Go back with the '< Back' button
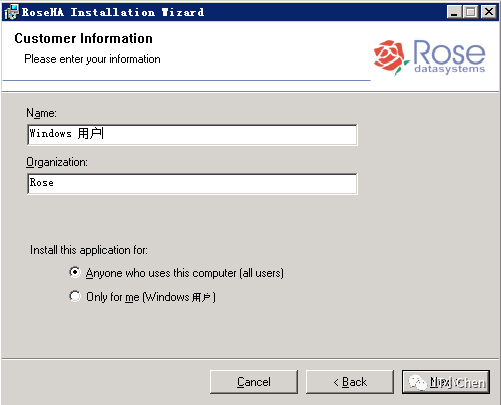The width and height of the screenshot is (501, 405). coord(350,382)
